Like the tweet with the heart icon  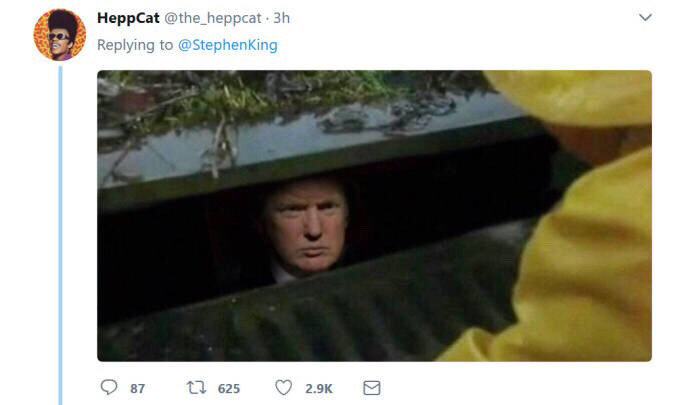pyautogui.click(x=283, y=387)
